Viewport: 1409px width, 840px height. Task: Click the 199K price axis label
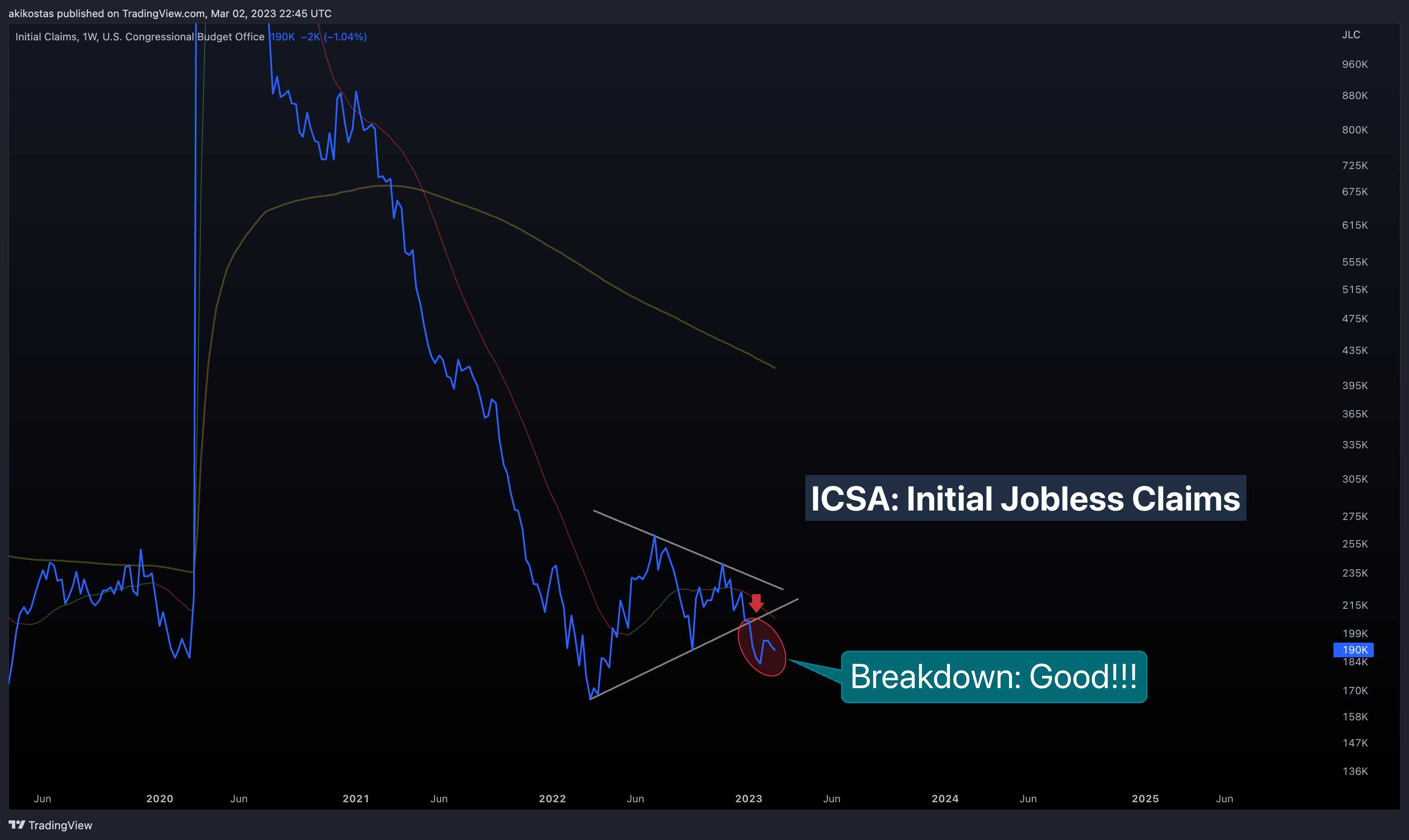(x=1355, y=634)
